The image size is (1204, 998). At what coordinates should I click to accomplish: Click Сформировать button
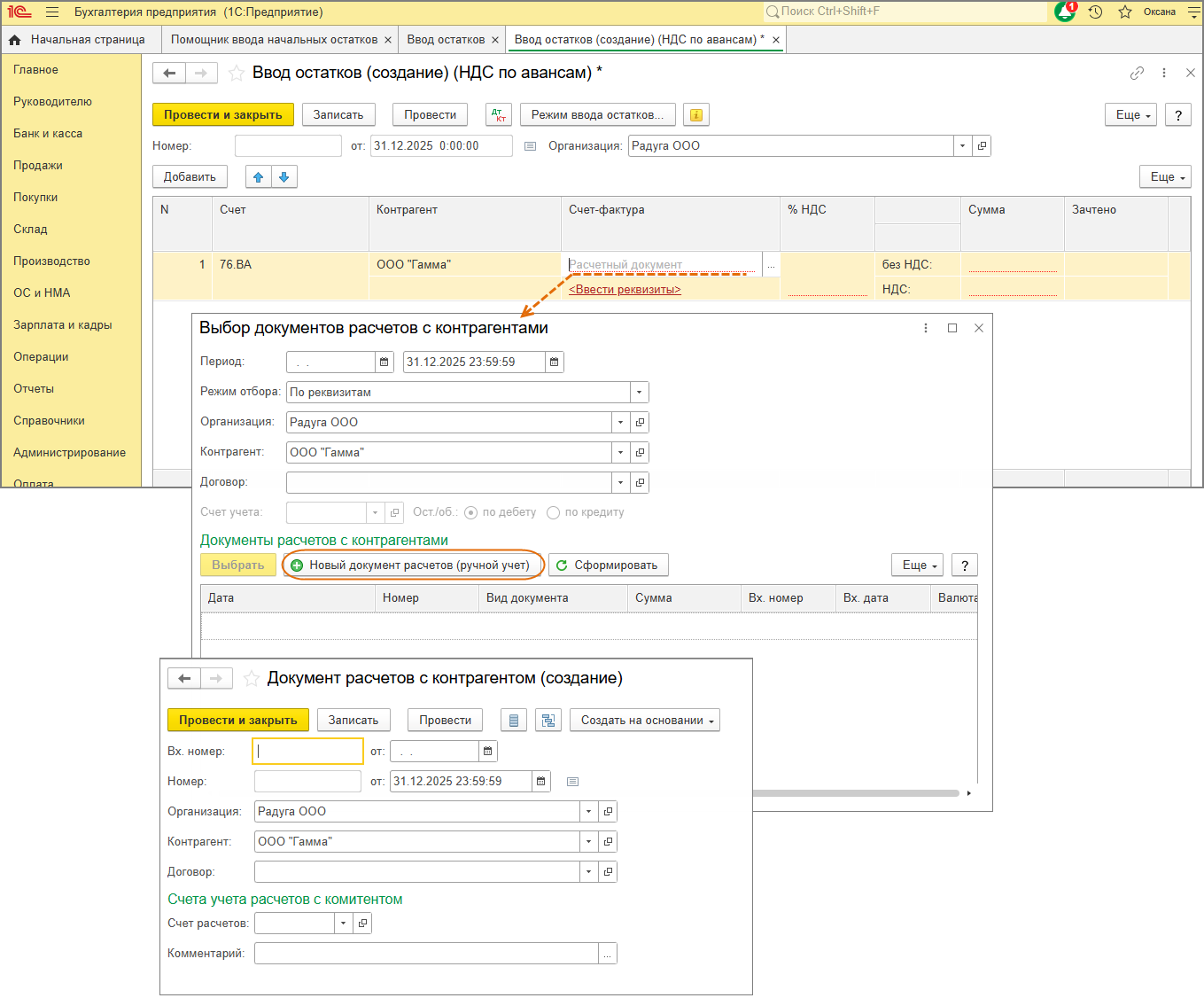(x=609, y=565)
